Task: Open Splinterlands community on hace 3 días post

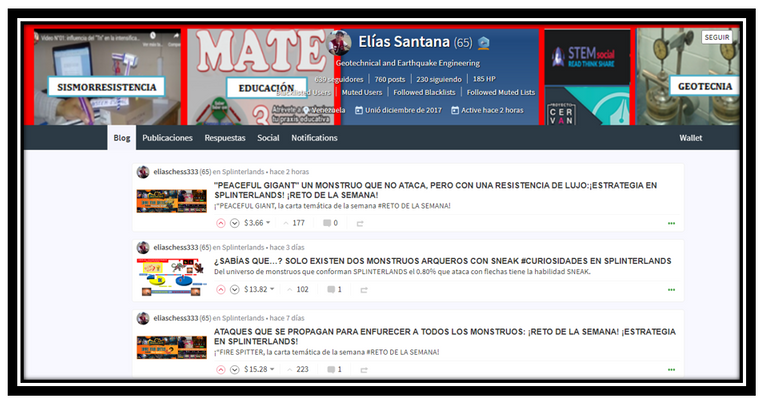Action: point(243,247)
